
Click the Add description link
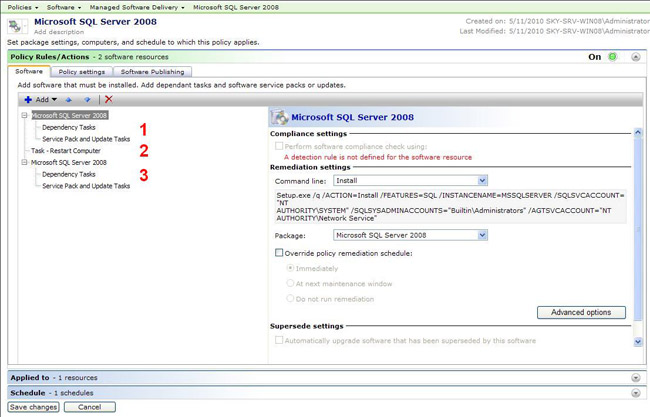click(59, 32)
